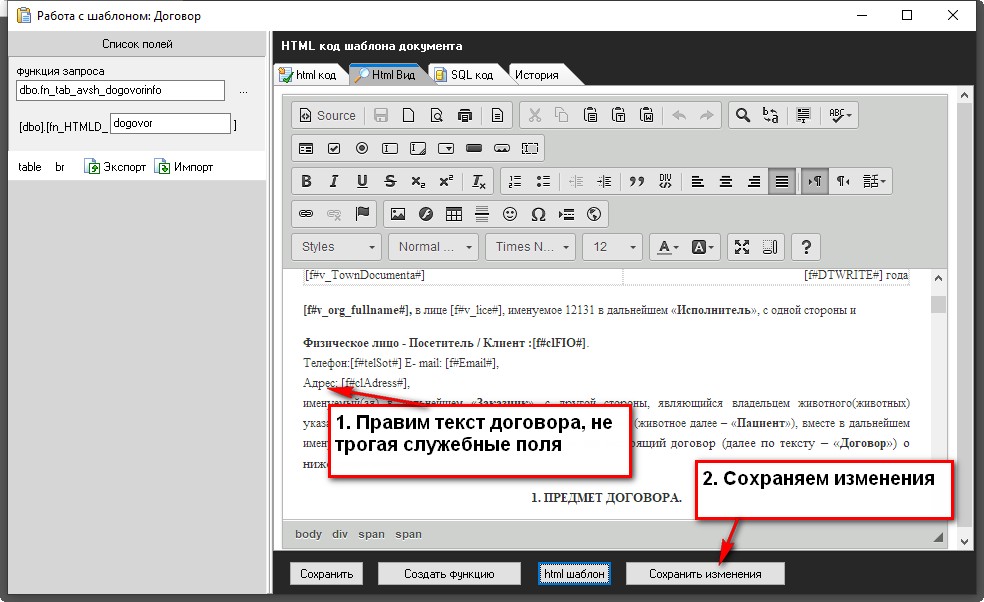Toggle bold formatting in editor toolbar
The width and height of the screenshot is (984, 602).
tap(307, 181)
